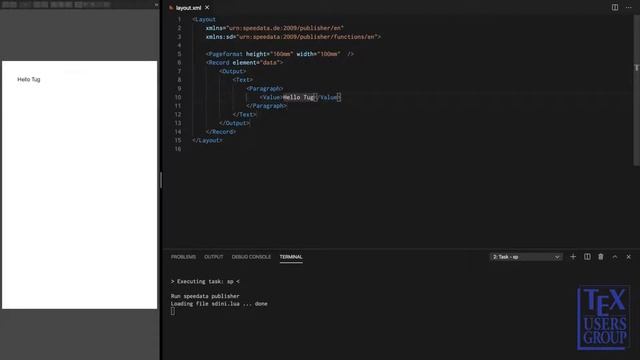
Task: Click 'Executing task: sp' terminal line
Action: [205, 281]
